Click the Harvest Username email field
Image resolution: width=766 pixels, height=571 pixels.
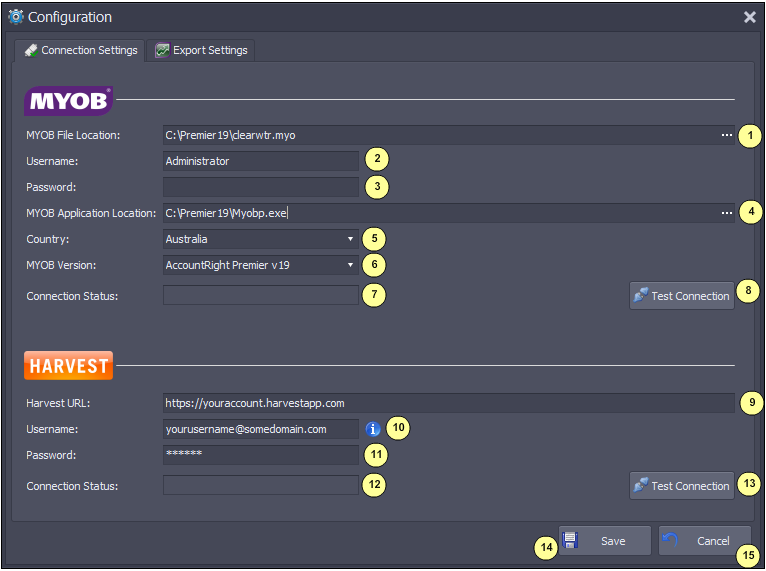point(261,429)
